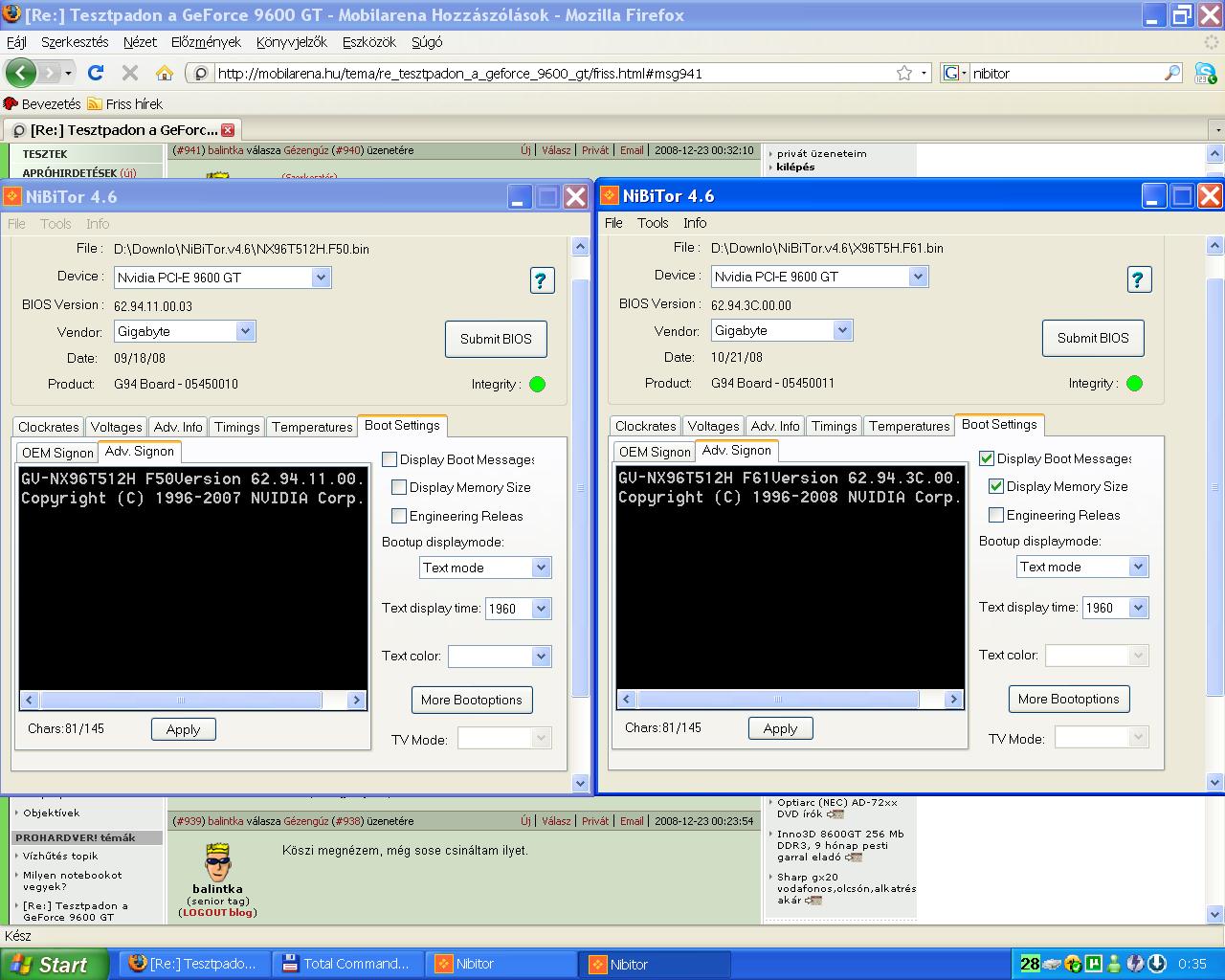Image resolution: width=1225 pixels, height=980 pixels.
Task: Click the temperature 28 tray icon
Action: coord(1030,964)
